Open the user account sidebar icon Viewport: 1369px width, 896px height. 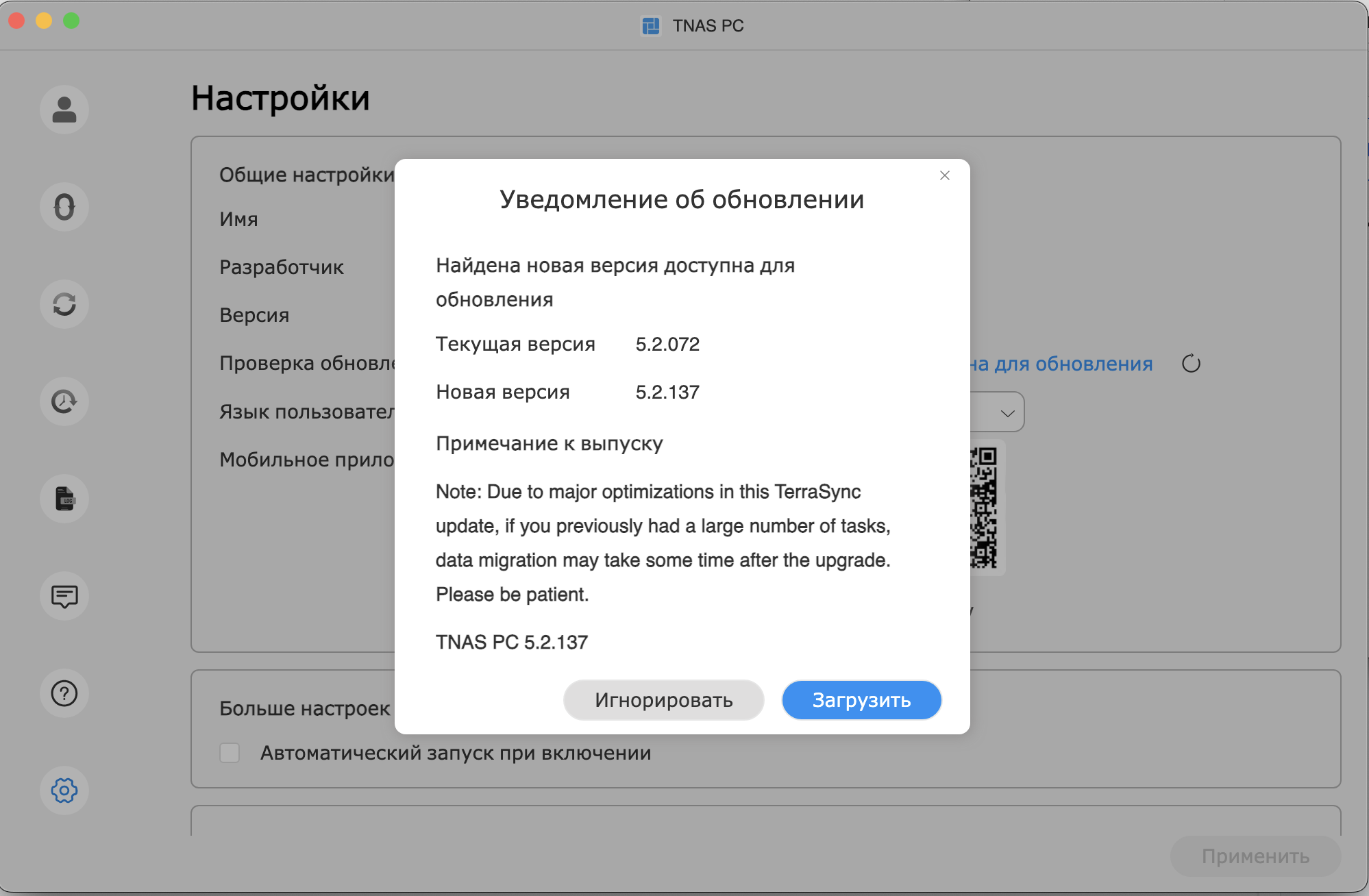(64, 110)
